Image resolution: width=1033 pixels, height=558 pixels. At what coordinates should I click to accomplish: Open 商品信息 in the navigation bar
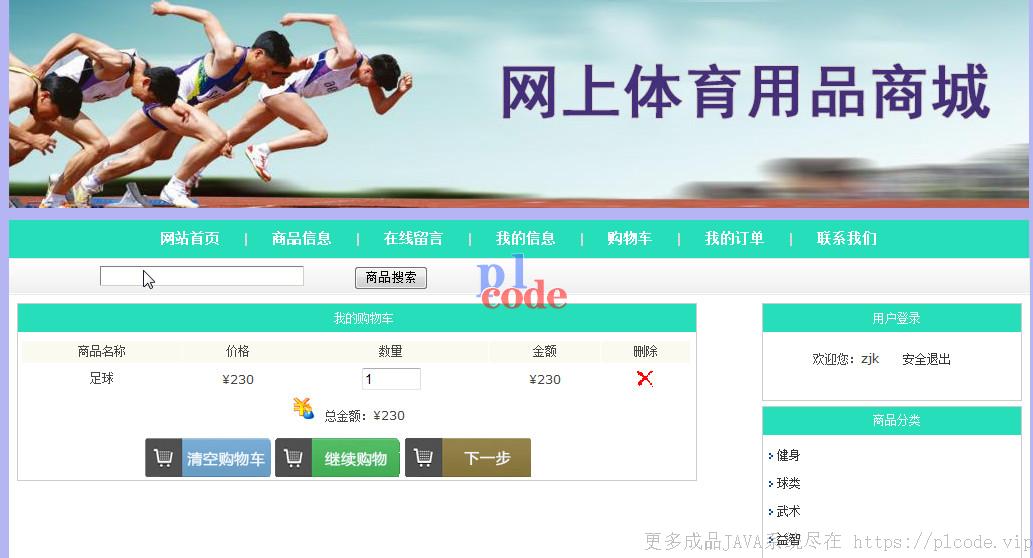[x=302, y=238]
